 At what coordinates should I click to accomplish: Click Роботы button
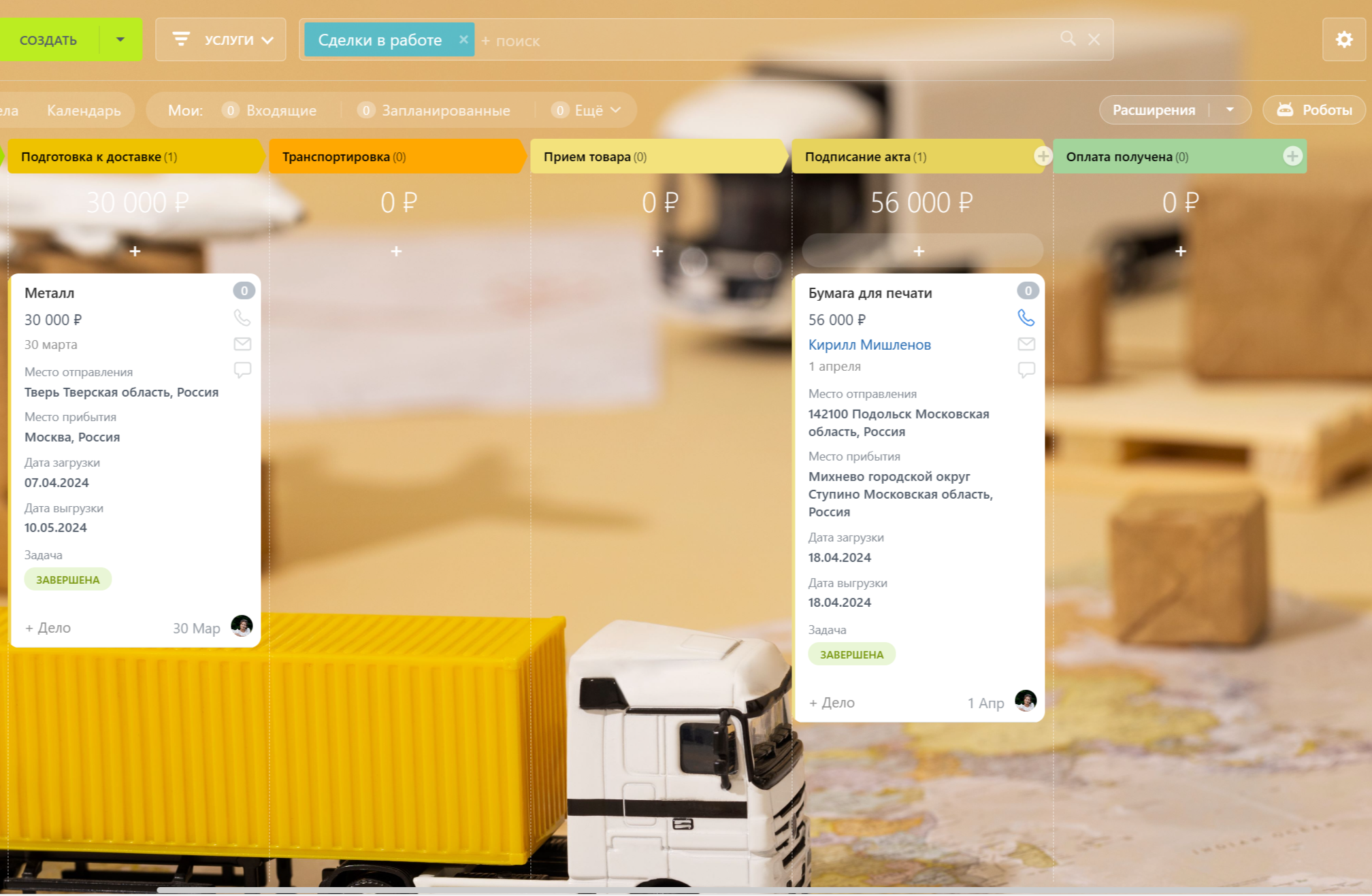1314,110
